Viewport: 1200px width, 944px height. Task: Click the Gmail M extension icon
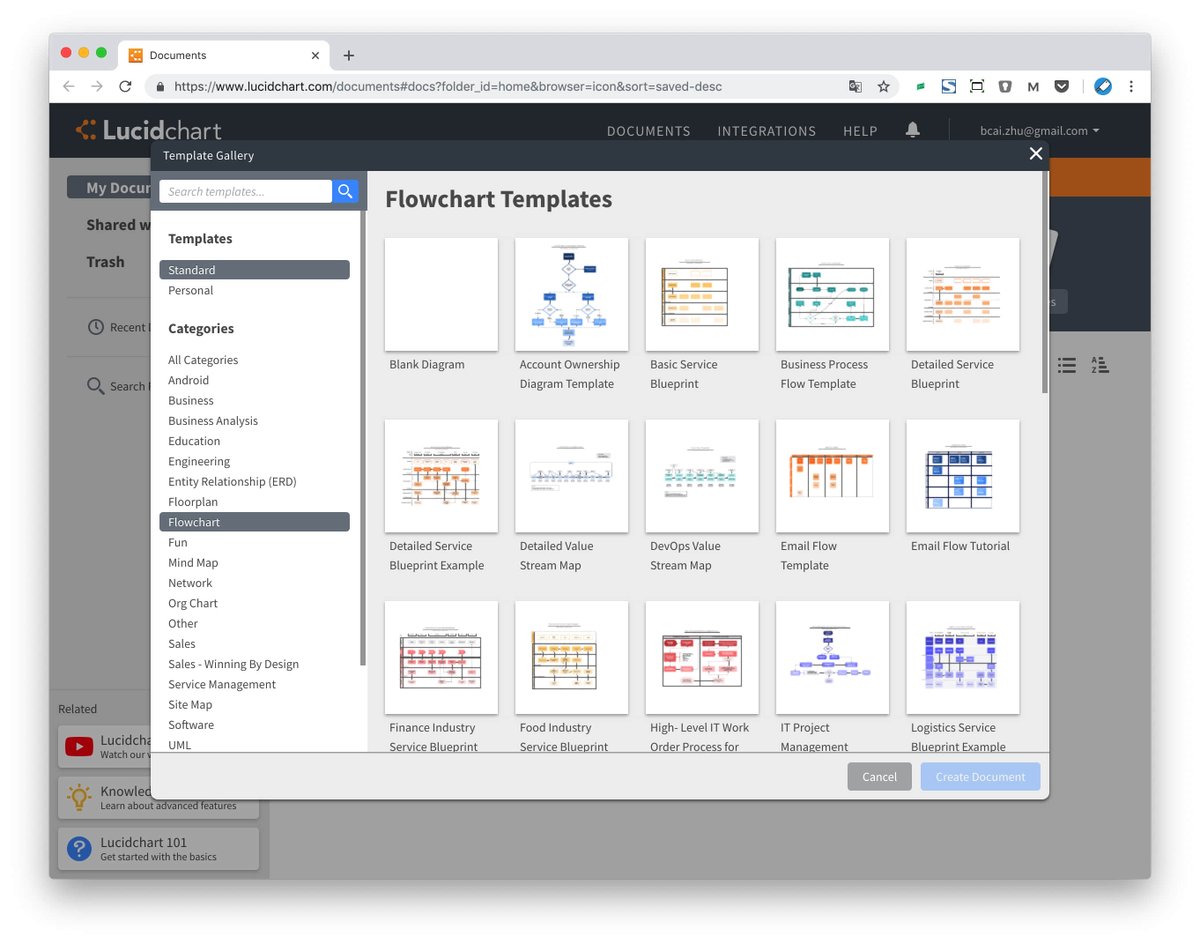click(x=1033, y=87)
